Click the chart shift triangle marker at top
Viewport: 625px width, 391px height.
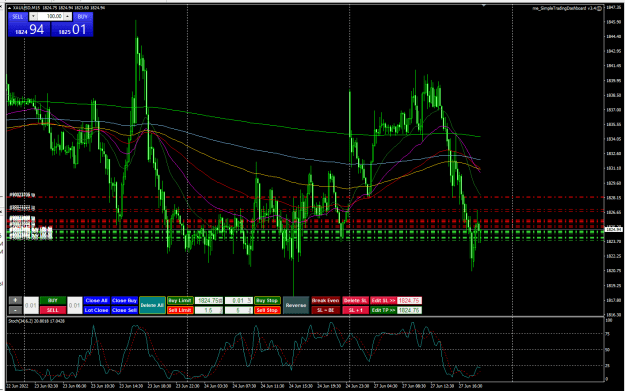(483, 6)
